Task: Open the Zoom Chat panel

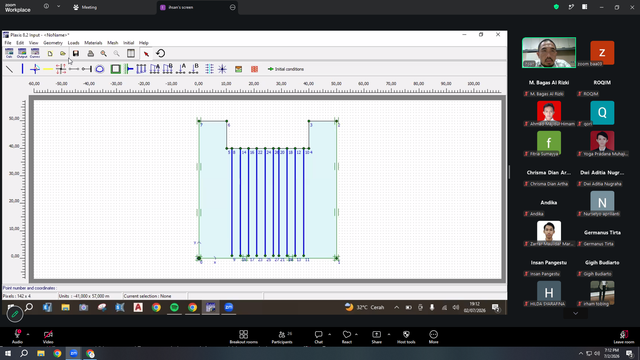Action: 318,337
